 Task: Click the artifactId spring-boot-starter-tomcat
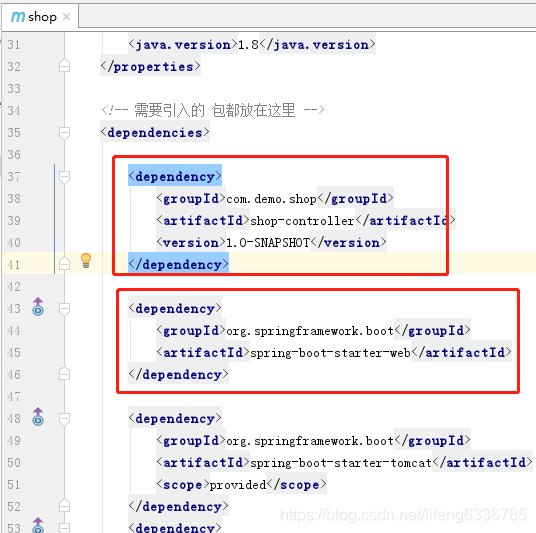pyautogui.click(x=341, y=463)
